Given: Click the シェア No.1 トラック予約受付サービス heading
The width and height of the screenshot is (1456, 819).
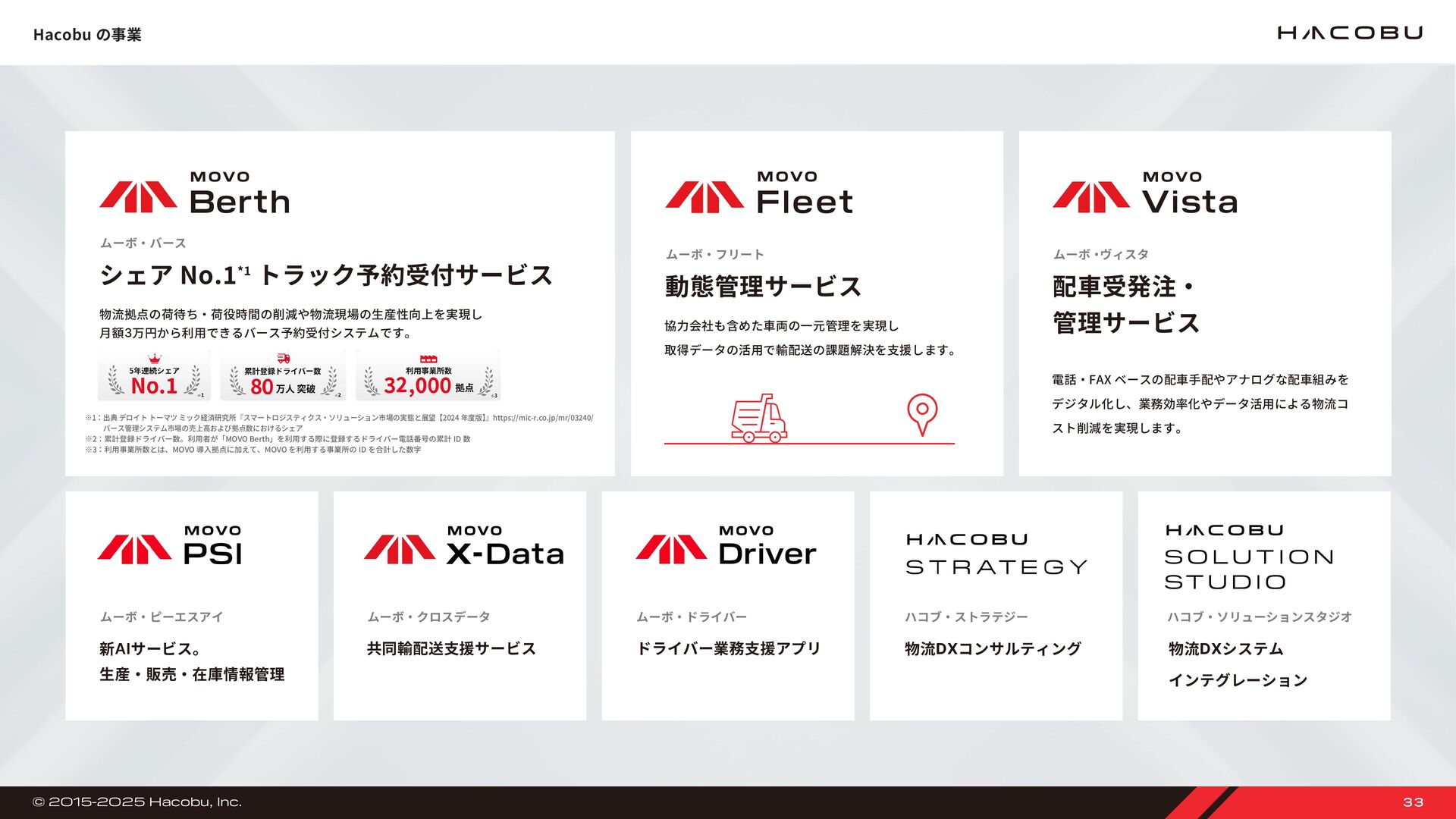Looking at the screenshot, I should [x=326, y=275].
